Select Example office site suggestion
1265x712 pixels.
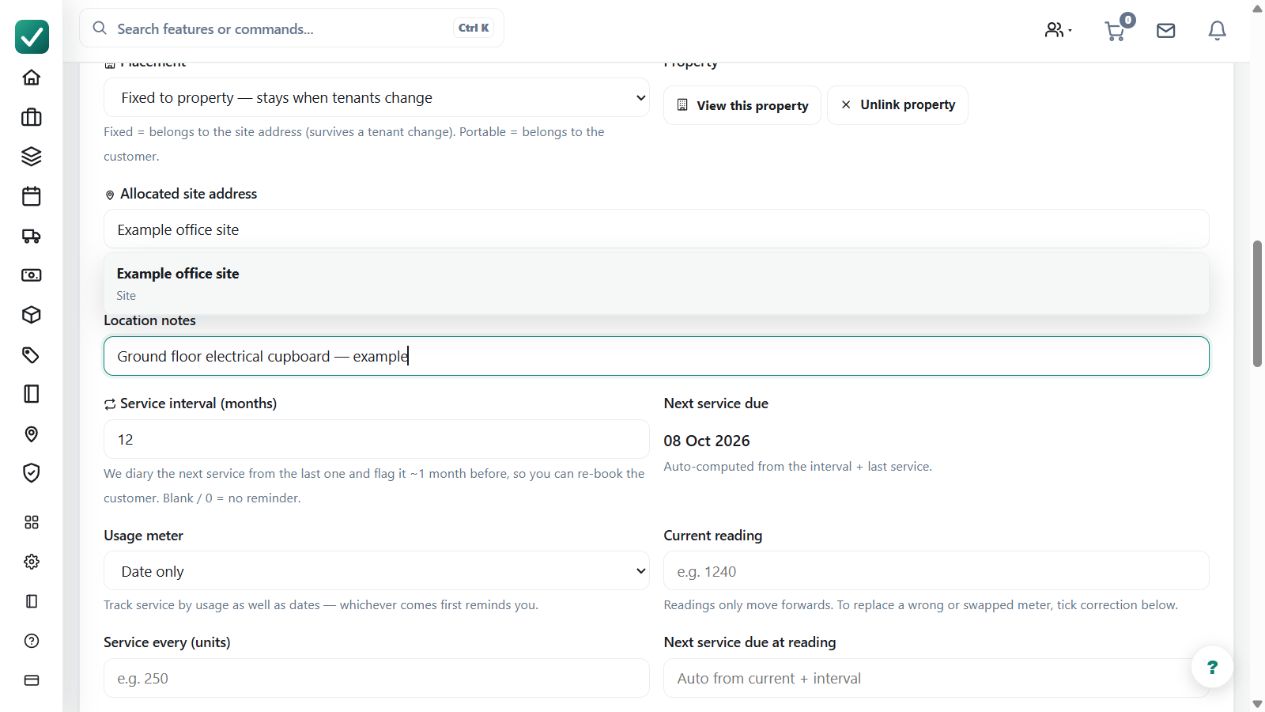tap(656, 283)
